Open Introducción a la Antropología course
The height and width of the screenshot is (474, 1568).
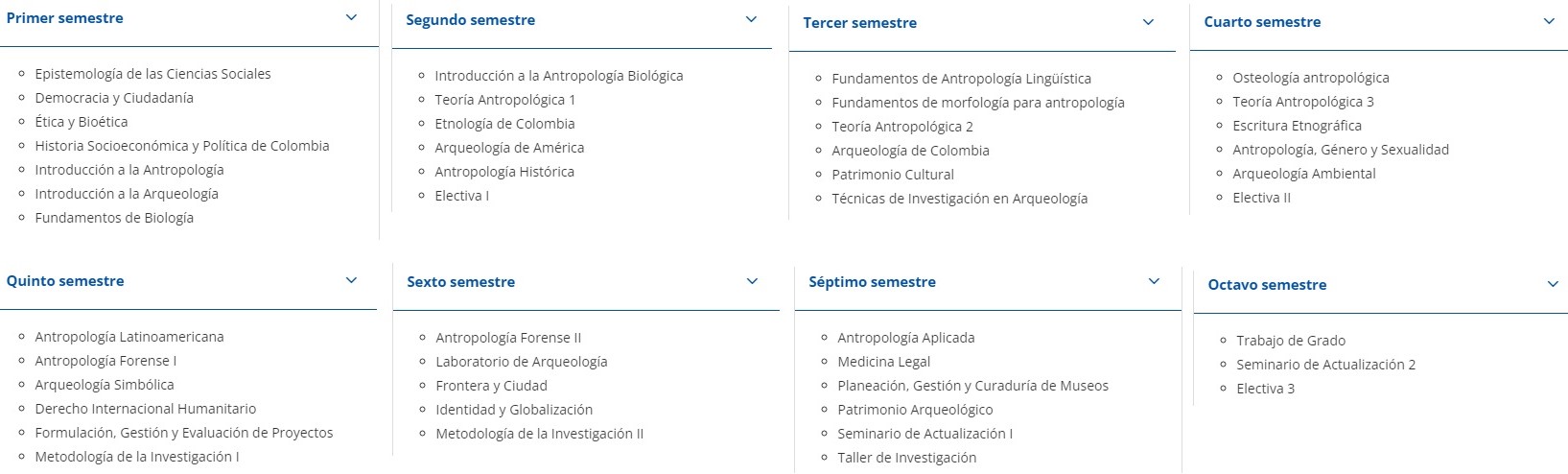[x=129, y=170]
